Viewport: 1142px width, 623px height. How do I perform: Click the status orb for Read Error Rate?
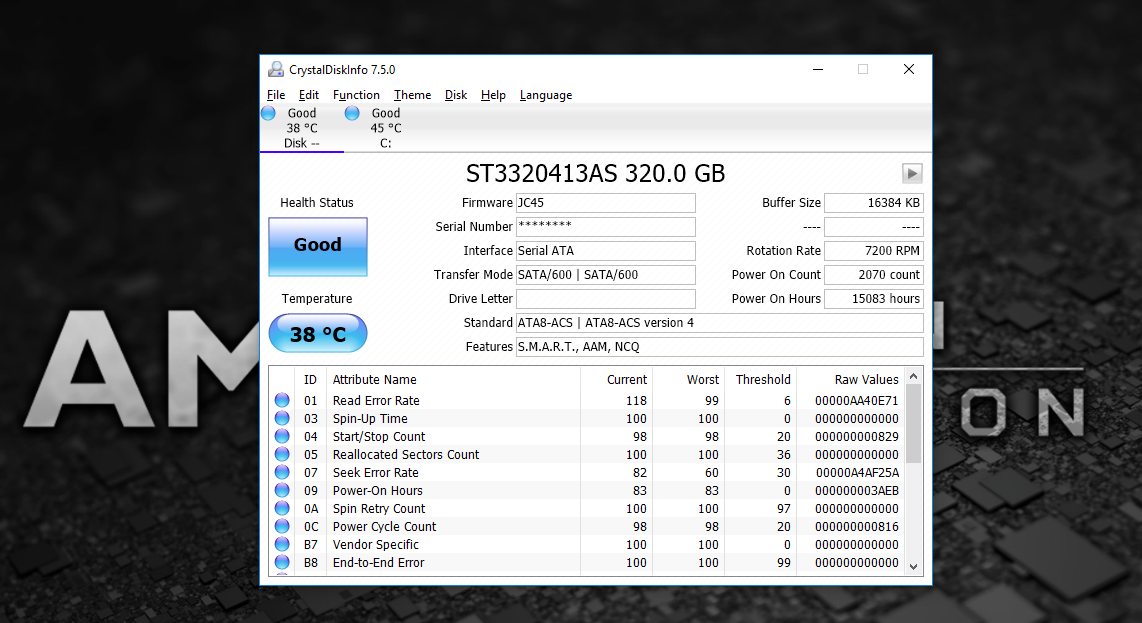point(282,400)
